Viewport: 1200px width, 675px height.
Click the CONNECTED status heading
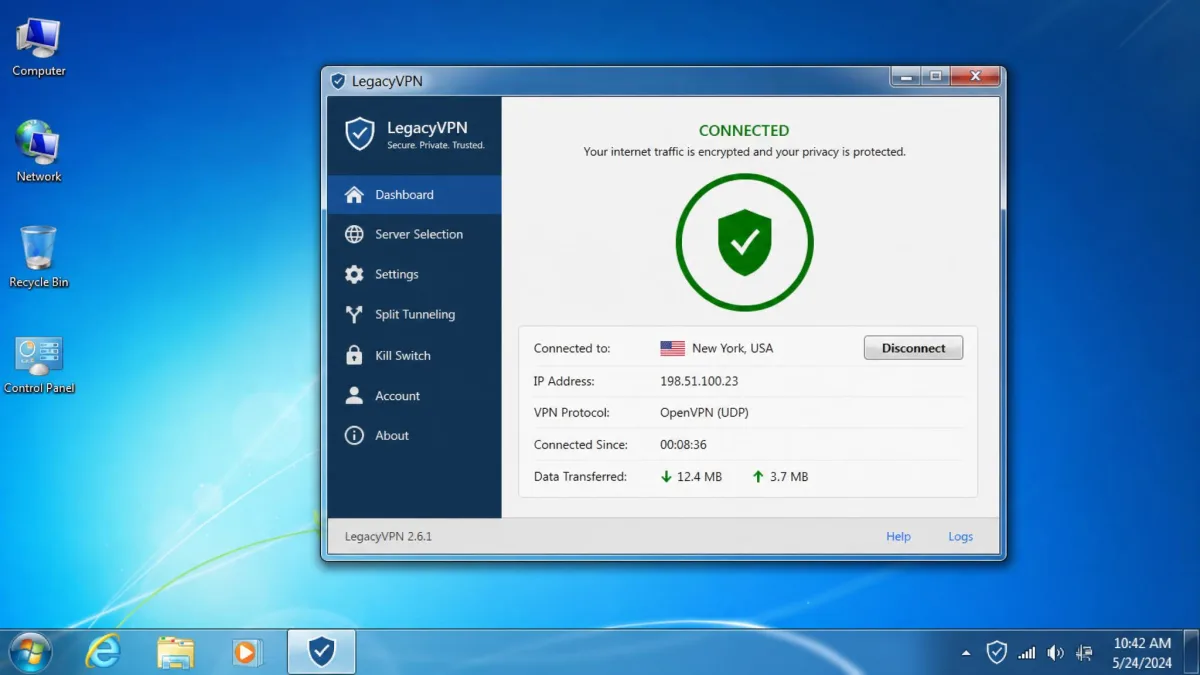[x=744, y=131]
